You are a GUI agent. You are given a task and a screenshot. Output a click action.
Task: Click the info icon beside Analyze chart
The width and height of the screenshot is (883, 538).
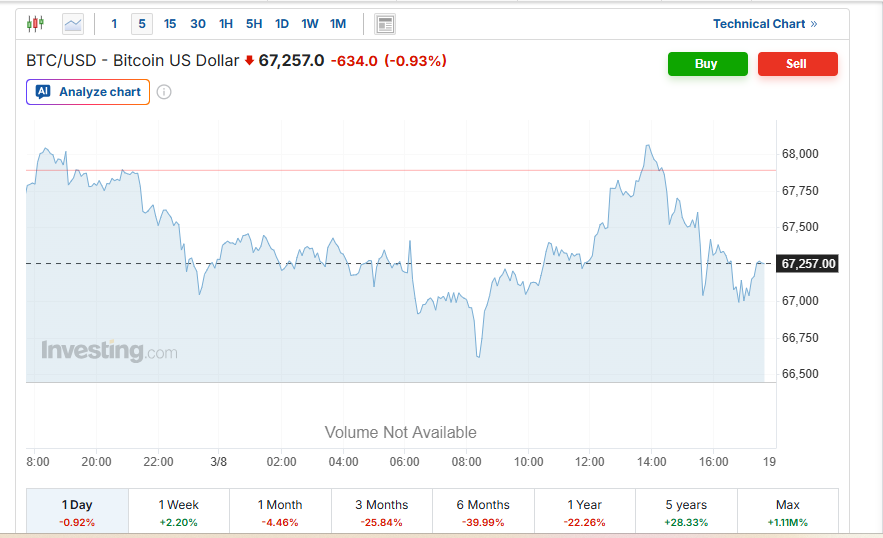[164, 92]
